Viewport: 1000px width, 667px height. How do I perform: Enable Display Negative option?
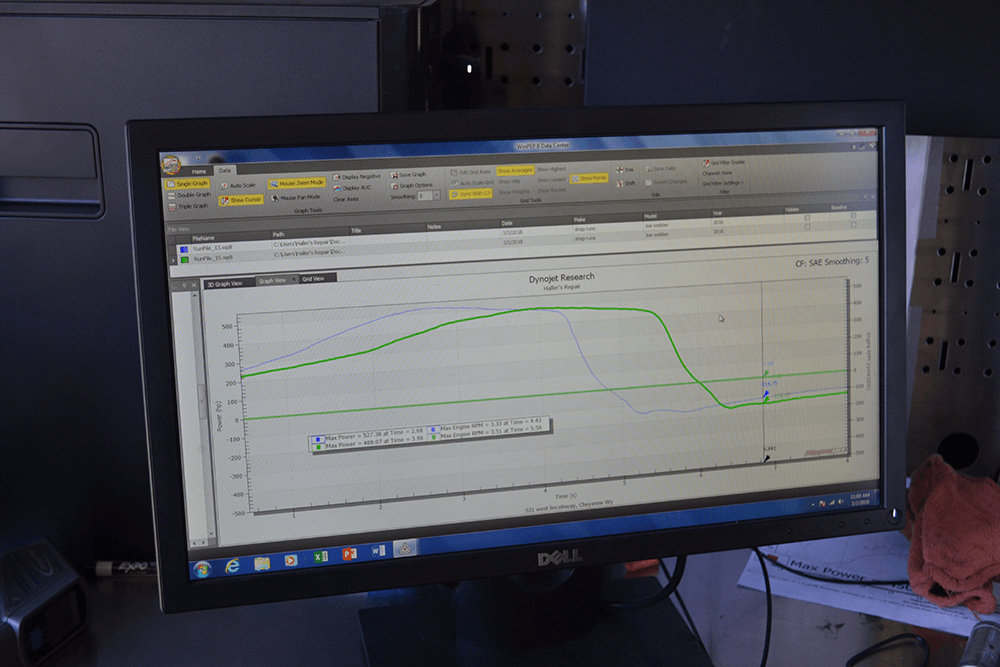[x=357, y=177]
